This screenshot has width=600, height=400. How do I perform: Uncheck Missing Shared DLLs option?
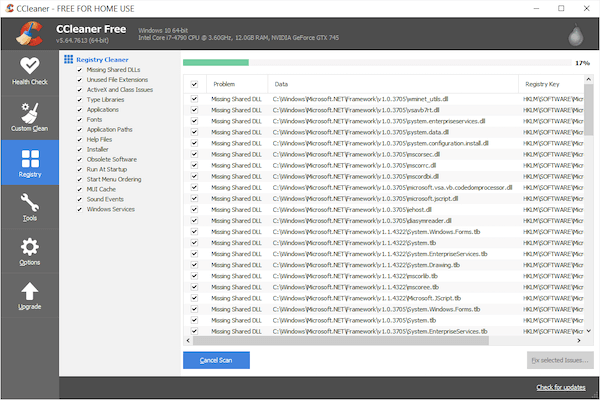(80, 70)
